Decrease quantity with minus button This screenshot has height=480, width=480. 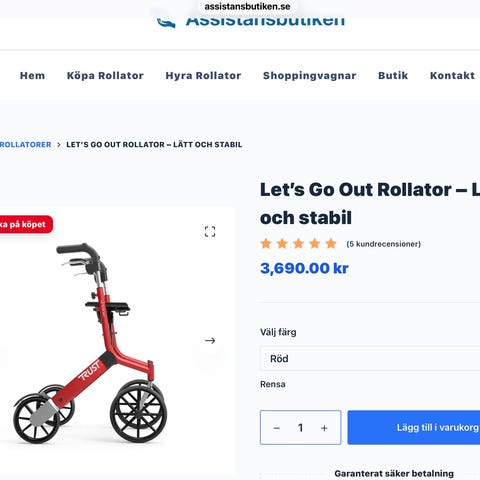click(x=277, y=428)
